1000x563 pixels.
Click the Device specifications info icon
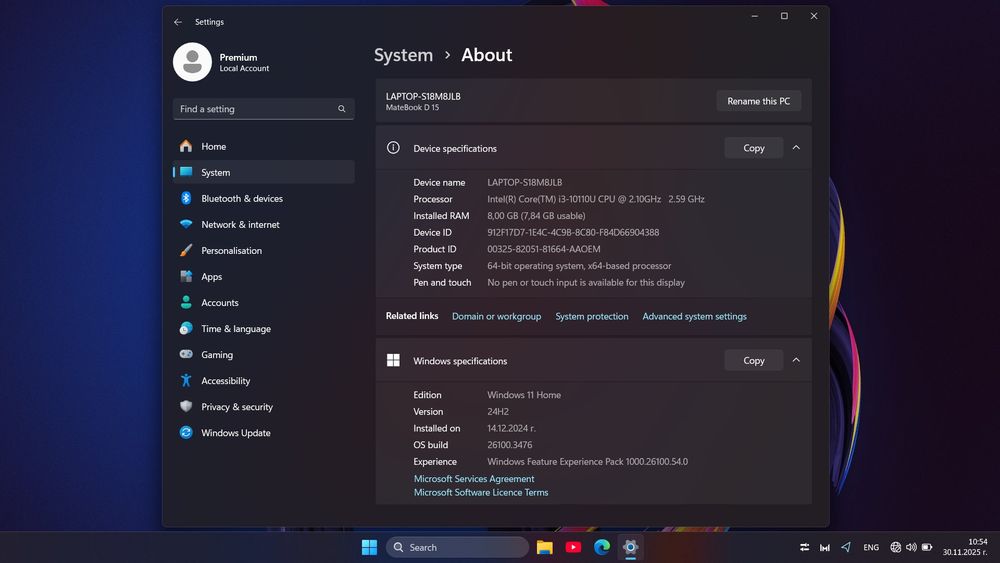click(x=393, y=148)
